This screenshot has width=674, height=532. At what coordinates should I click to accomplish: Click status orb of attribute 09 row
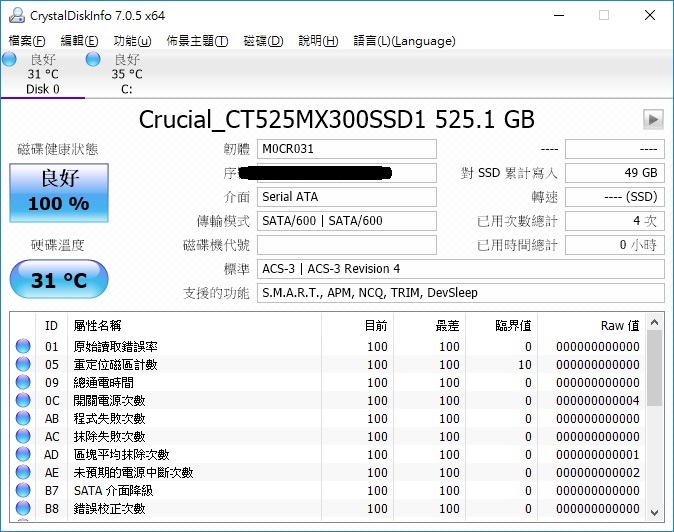point(23,382)
